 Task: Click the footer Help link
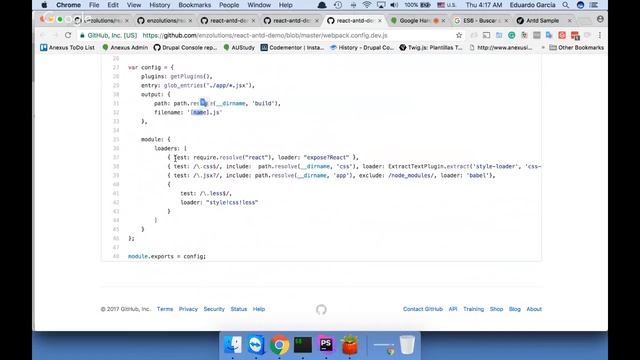click(x=259, y=309)
